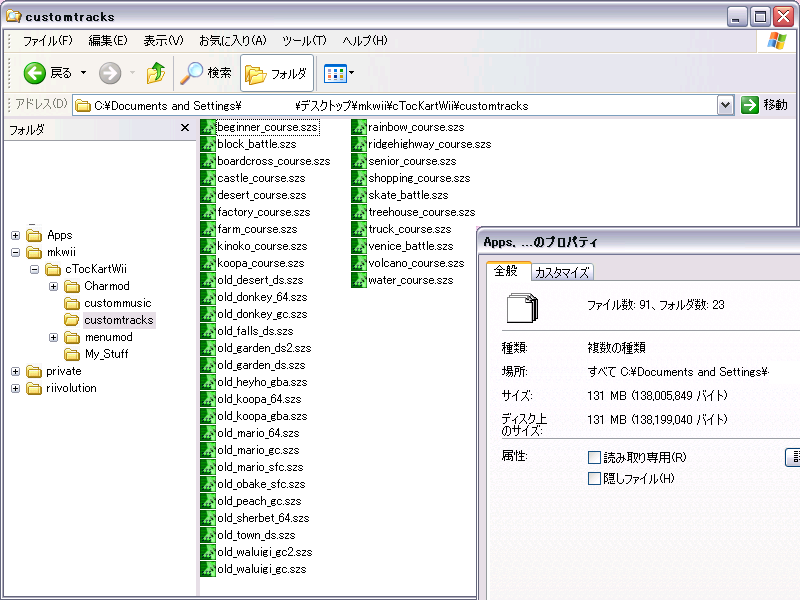Expand the Charmod folder node

[53, 286]
